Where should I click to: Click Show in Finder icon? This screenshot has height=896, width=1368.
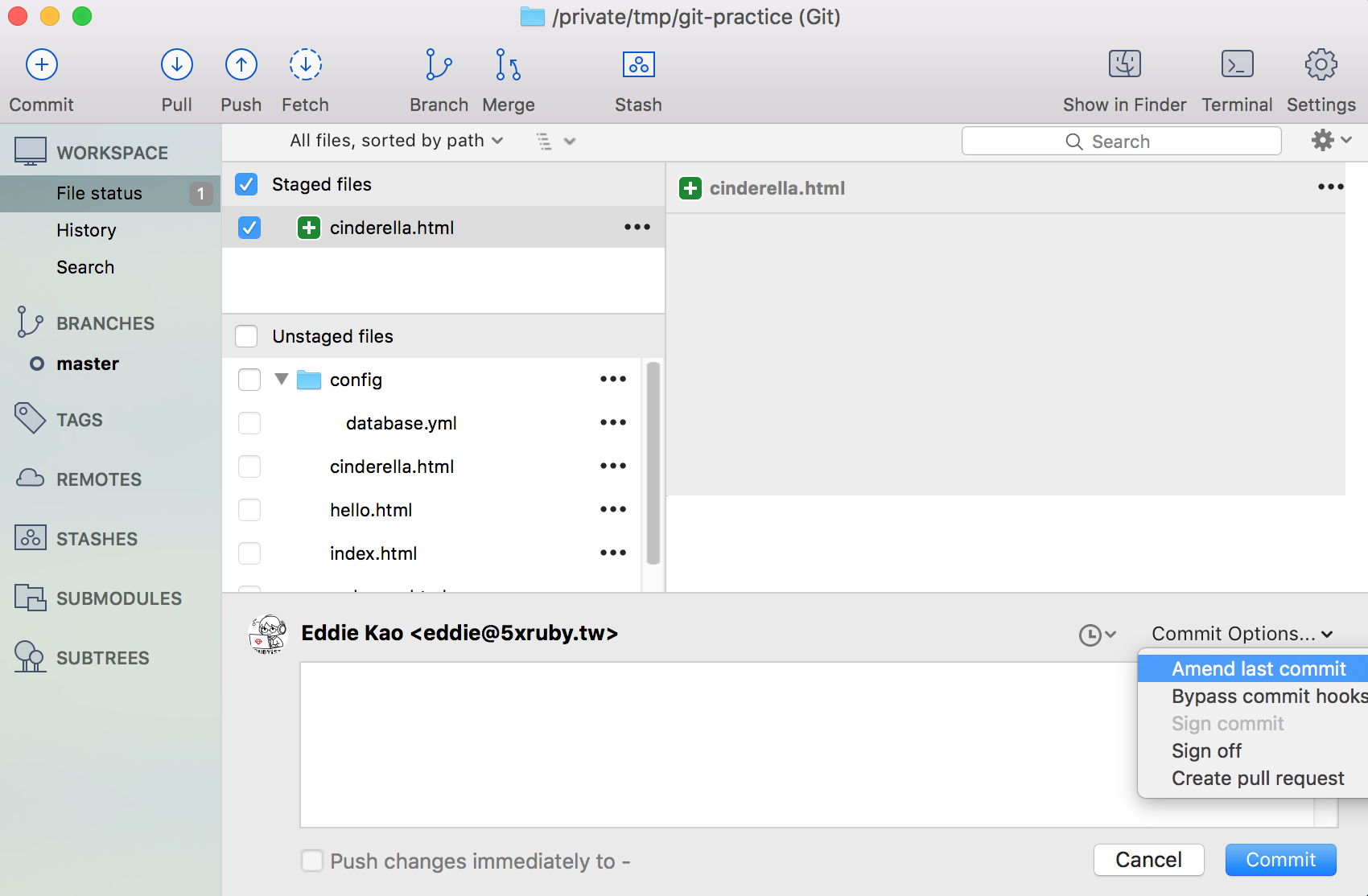(x=1124, y=65)
